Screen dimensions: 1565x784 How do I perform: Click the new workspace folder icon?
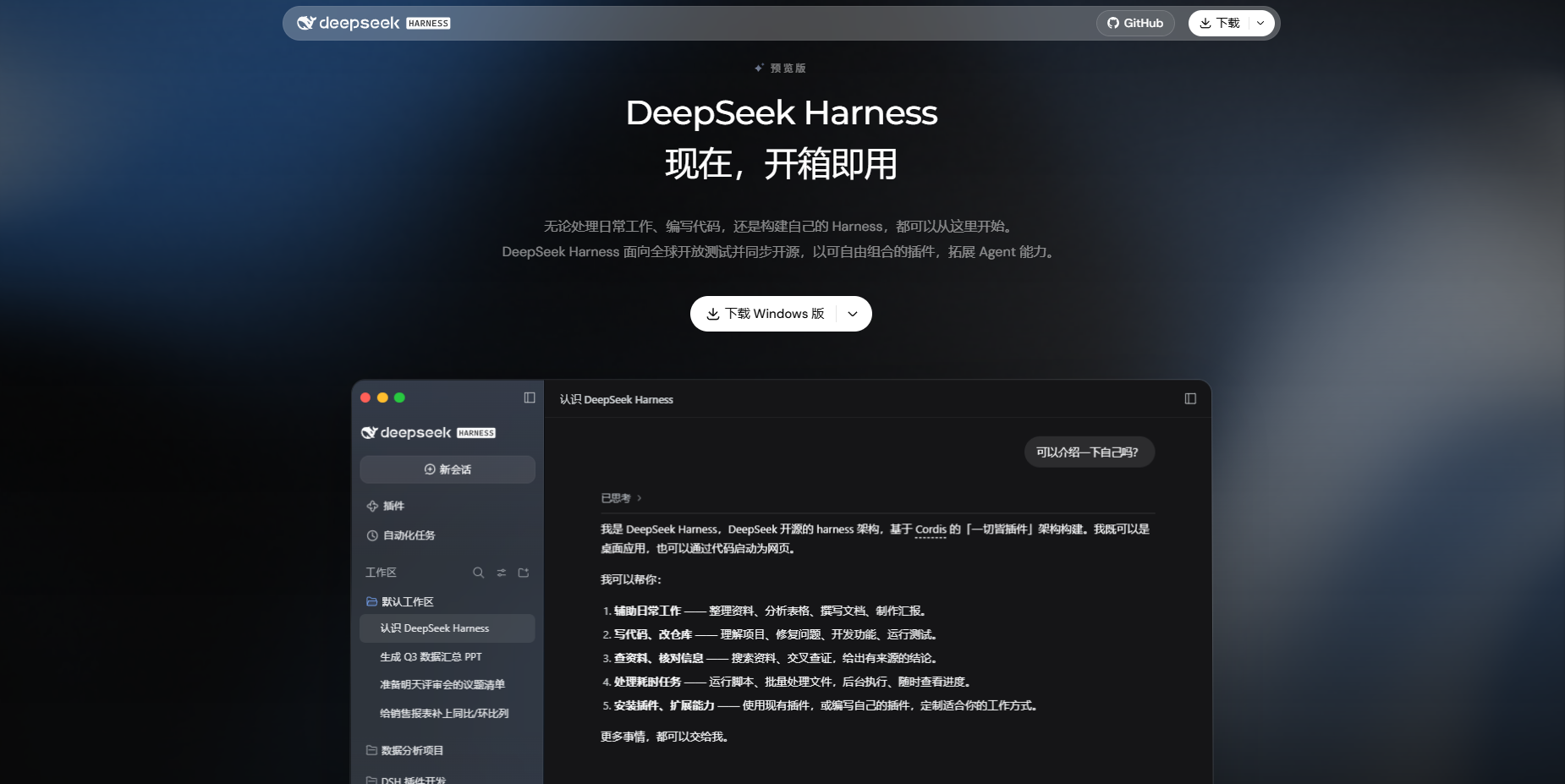point(524,573)
